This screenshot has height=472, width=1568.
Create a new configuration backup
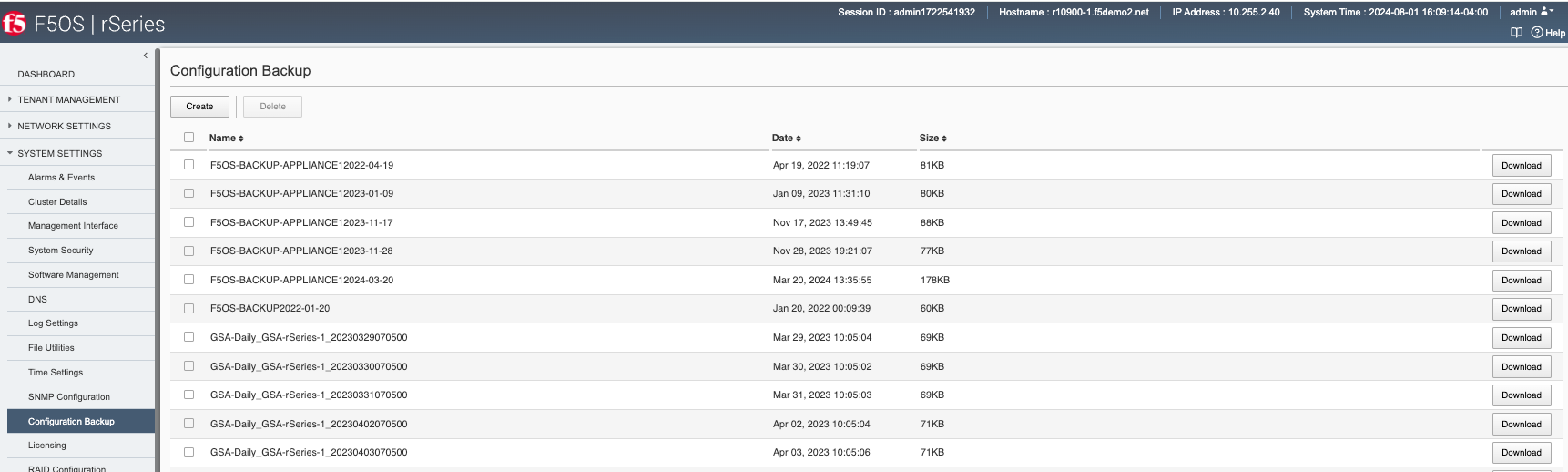click(199, 107)
